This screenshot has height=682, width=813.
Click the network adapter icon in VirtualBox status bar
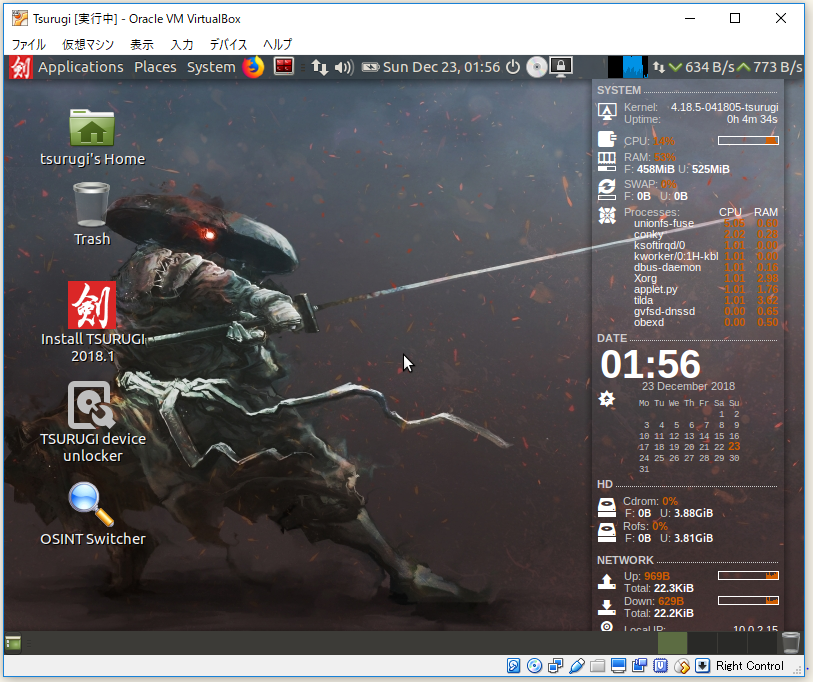coord(555,665)
